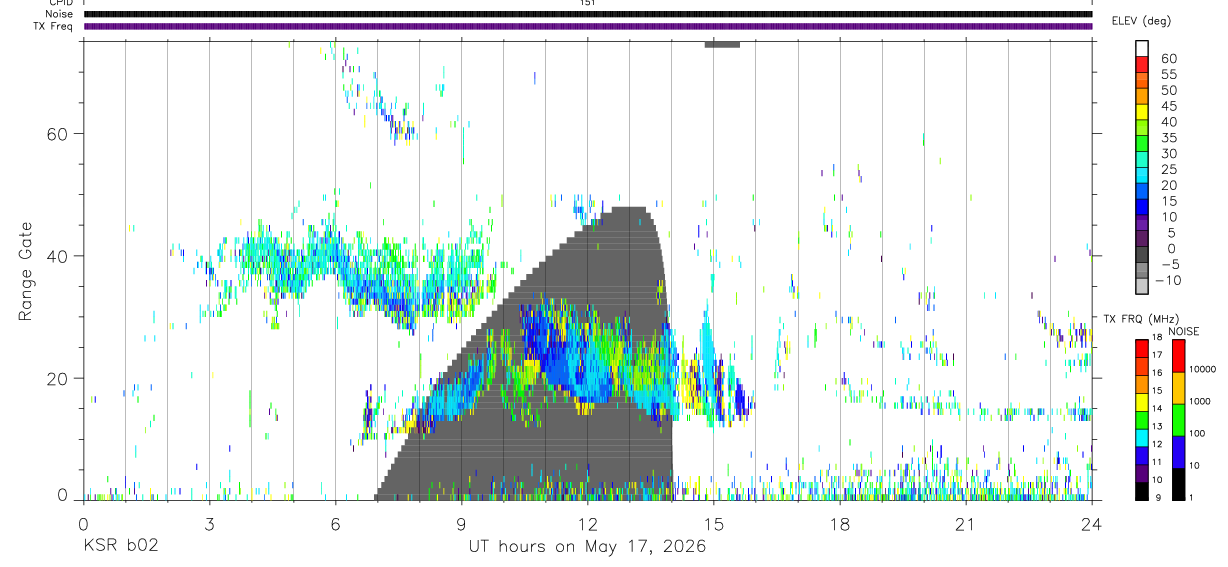Click the black Noise strip above the plot

click(588, 14)
